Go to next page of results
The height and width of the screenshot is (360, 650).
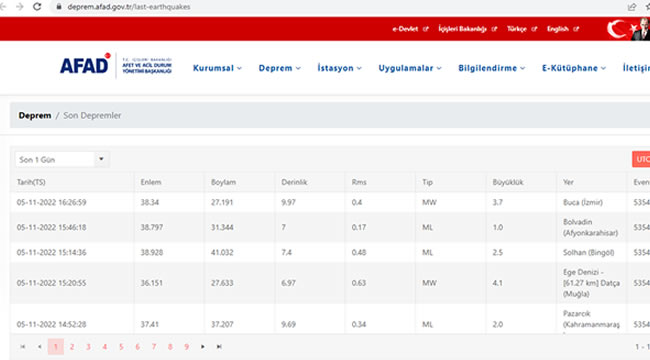[x=203, y=347]
